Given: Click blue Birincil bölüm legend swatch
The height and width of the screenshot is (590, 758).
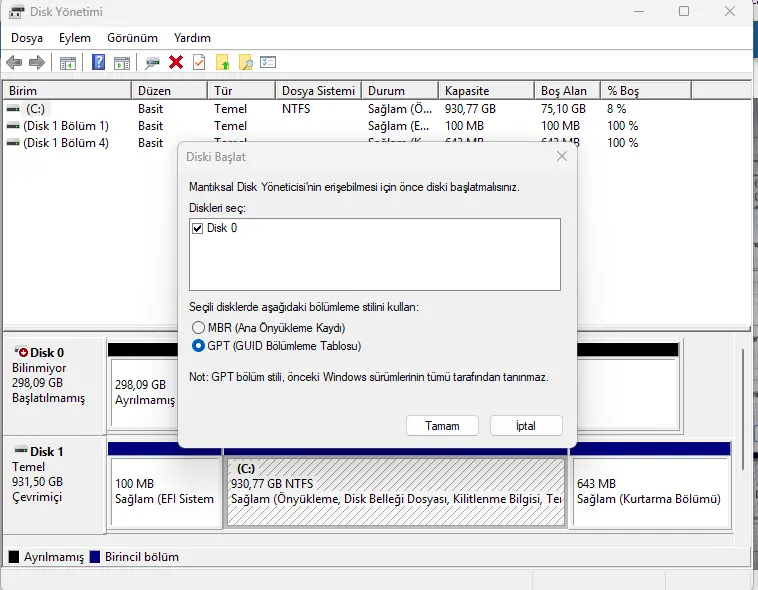Looking at the screenshot, I should pos(95,557).
